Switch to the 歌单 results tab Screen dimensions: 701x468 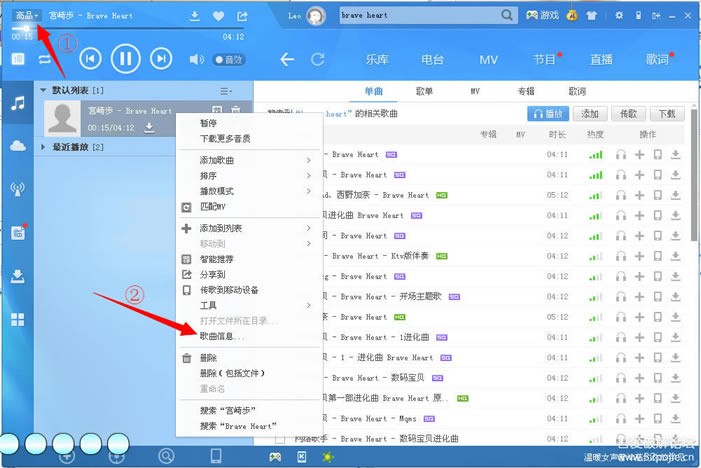pos(422,91)
